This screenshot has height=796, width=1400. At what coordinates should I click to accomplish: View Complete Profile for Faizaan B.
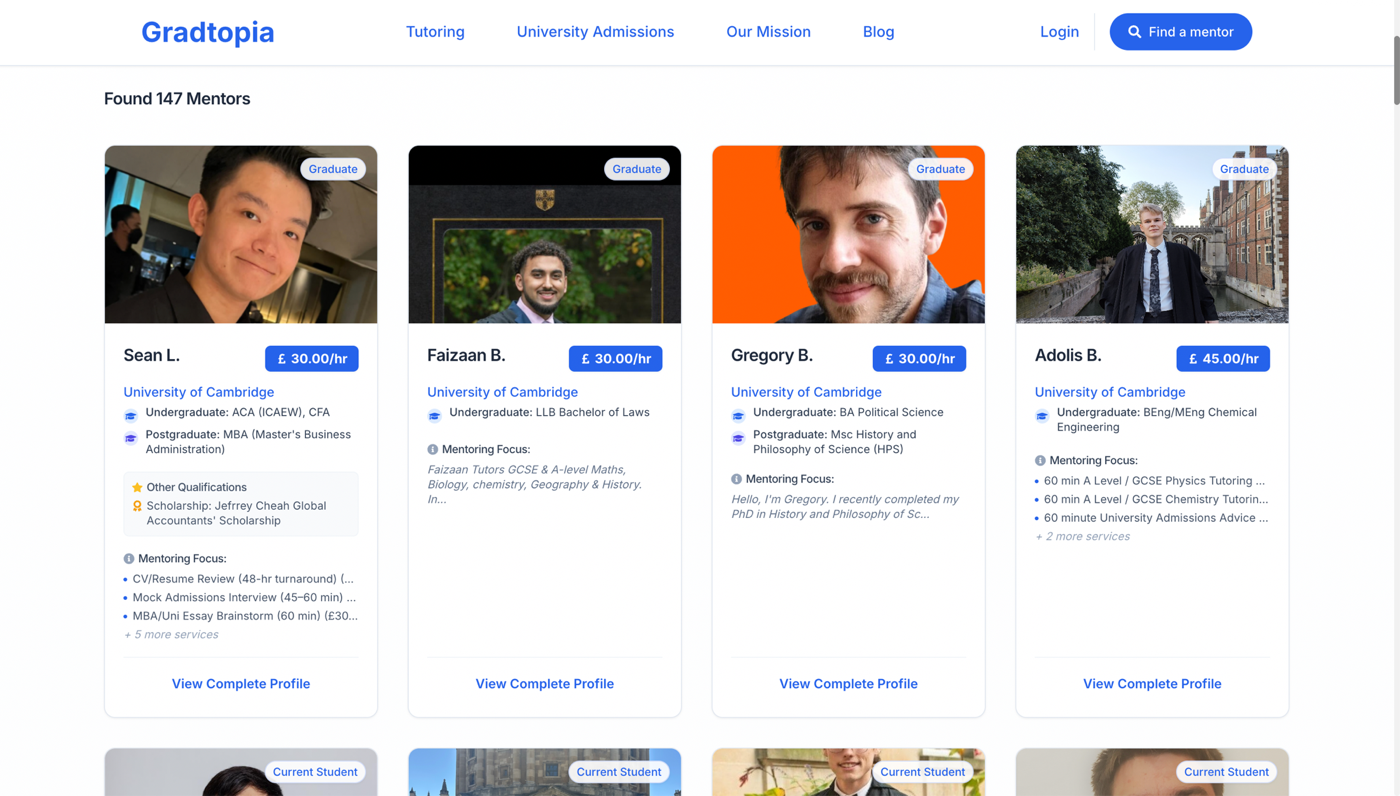pyautogui.click(x=545, y=684)
